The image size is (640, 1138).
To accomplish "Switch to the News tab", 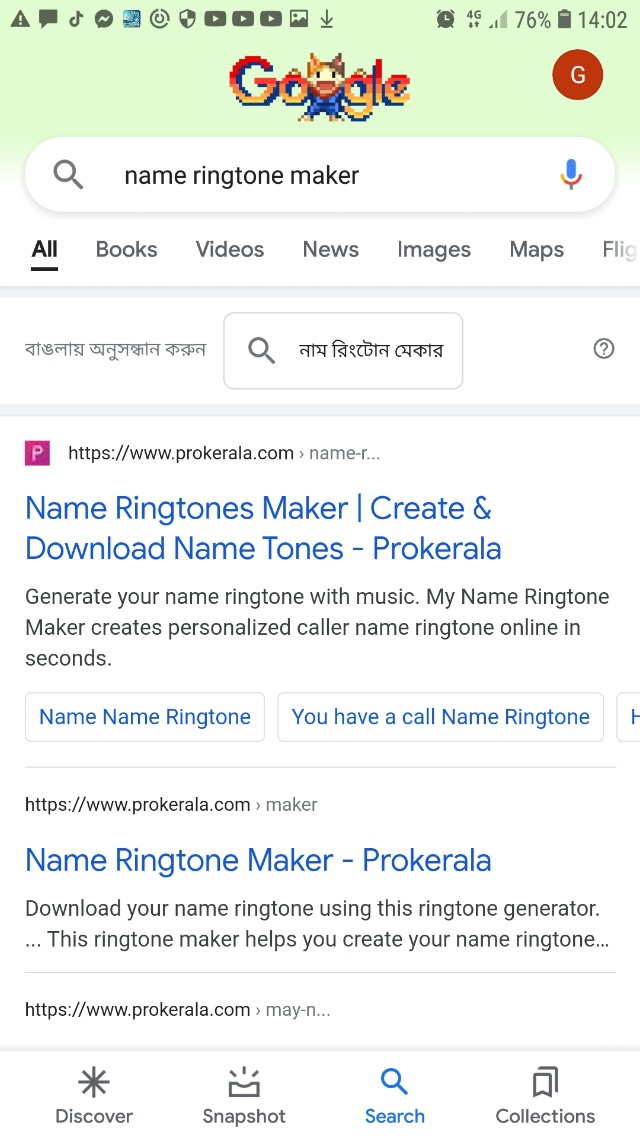I will click(x=331, y=249).
